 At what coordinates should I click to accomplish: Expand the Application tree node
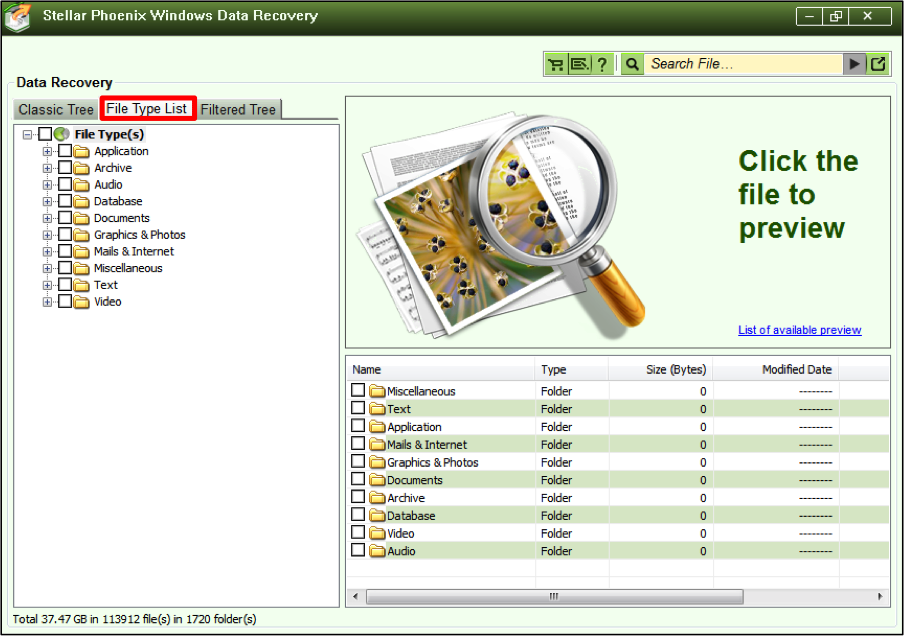[x=47, y=152]
